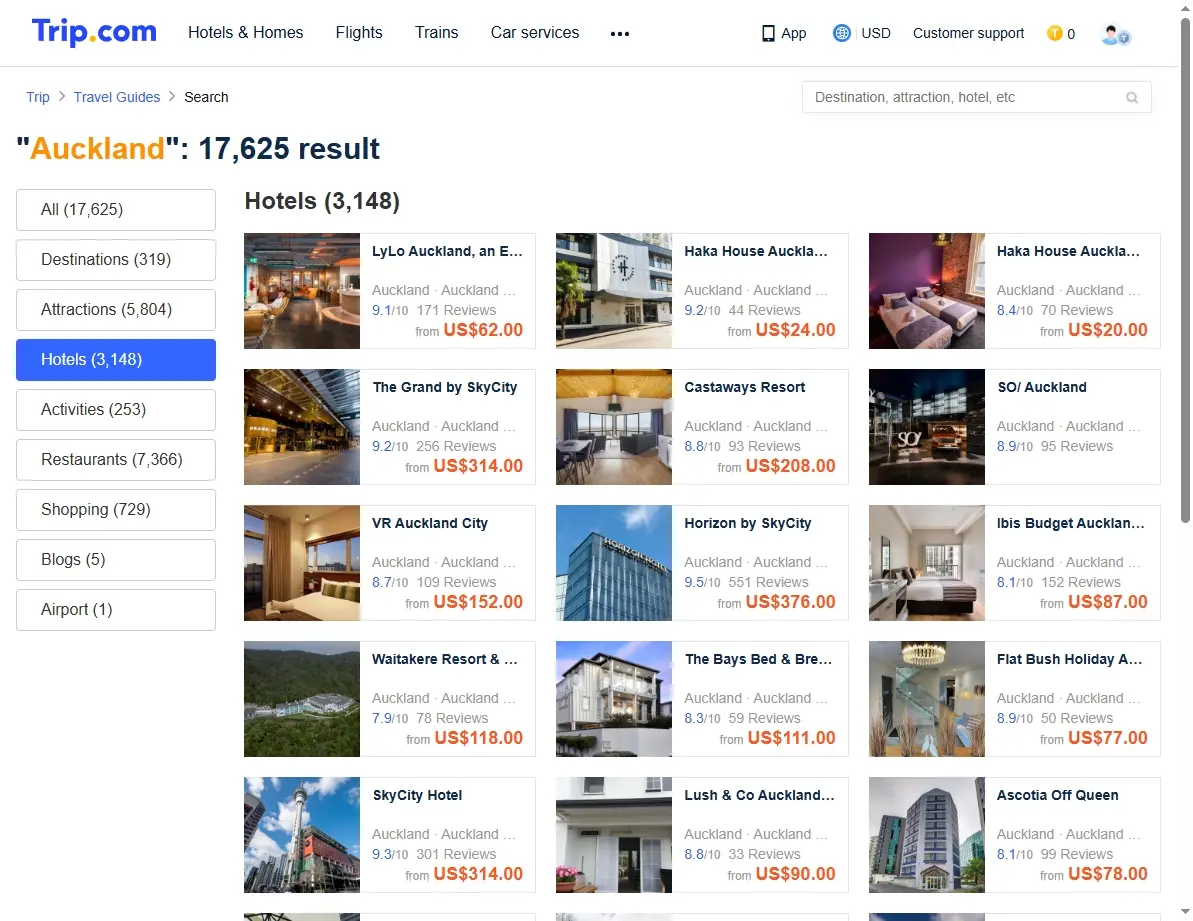
Task: Open the Flights menu item
Action: click(359, 33)
